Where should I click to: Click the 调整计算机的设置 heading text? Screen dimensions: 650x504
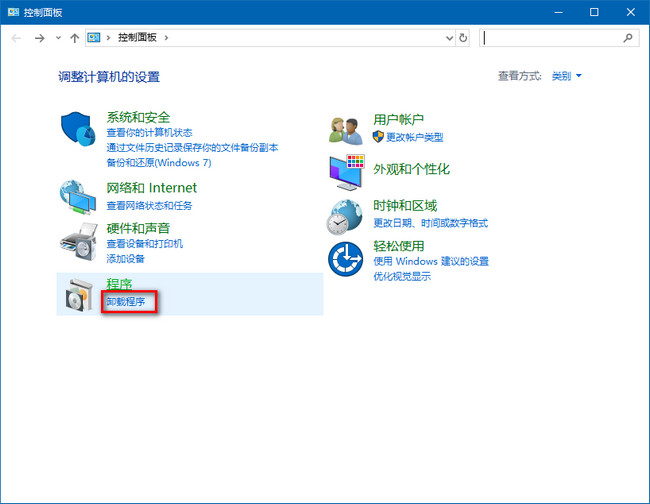(x=109, y=77)
